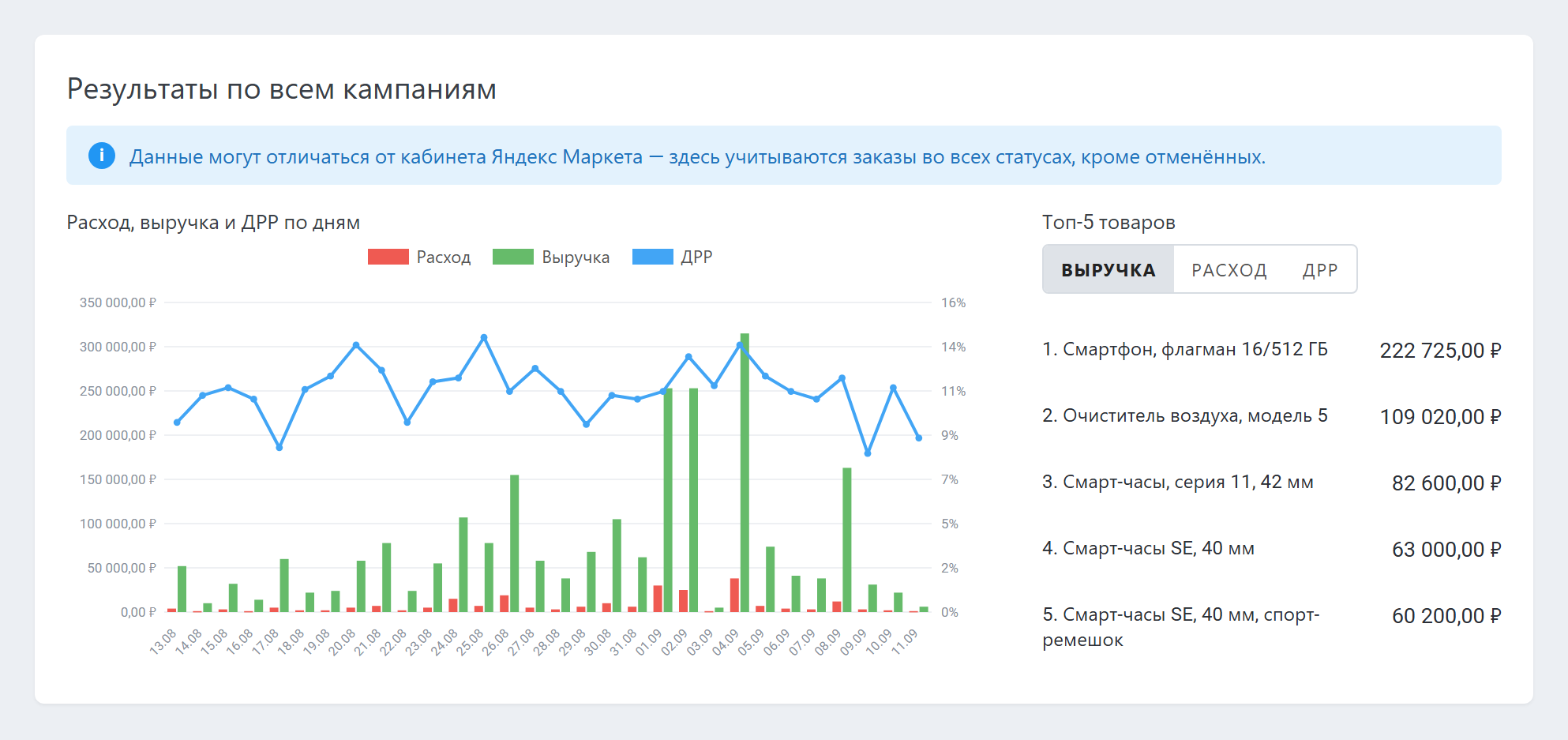The image size is (1568, 740).
Task: Click the revenue value 60 200,00 ₽
Action: tap(1446, 616)
